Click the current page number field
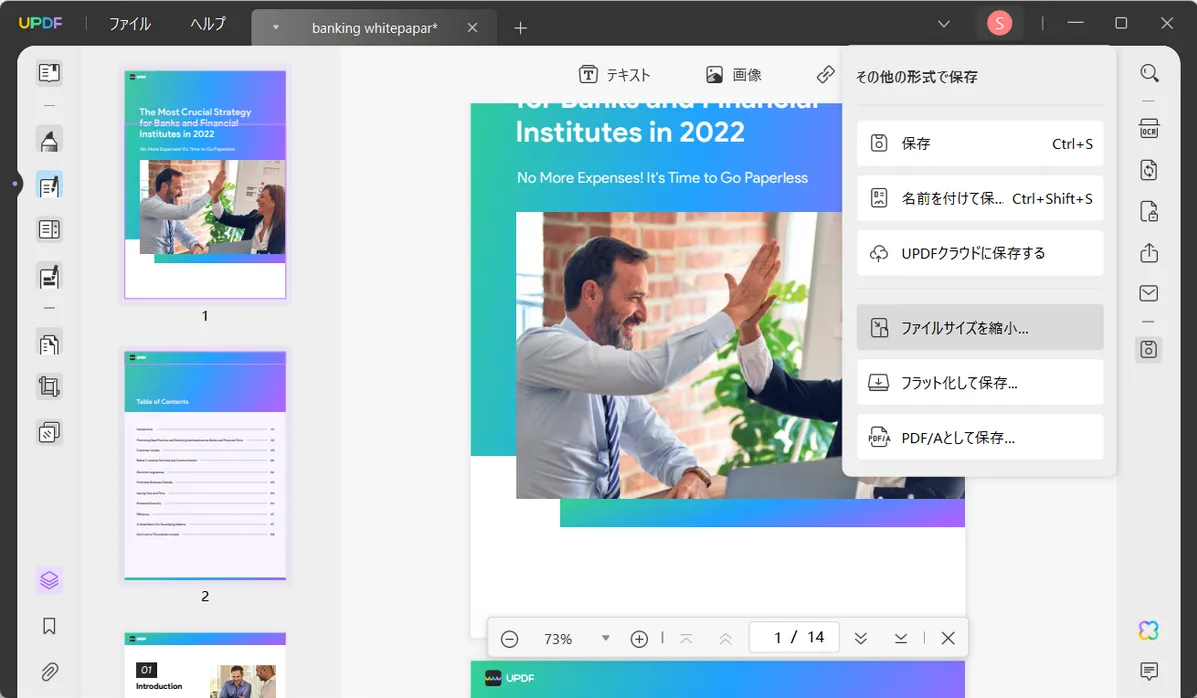 [x=794, y=638]
